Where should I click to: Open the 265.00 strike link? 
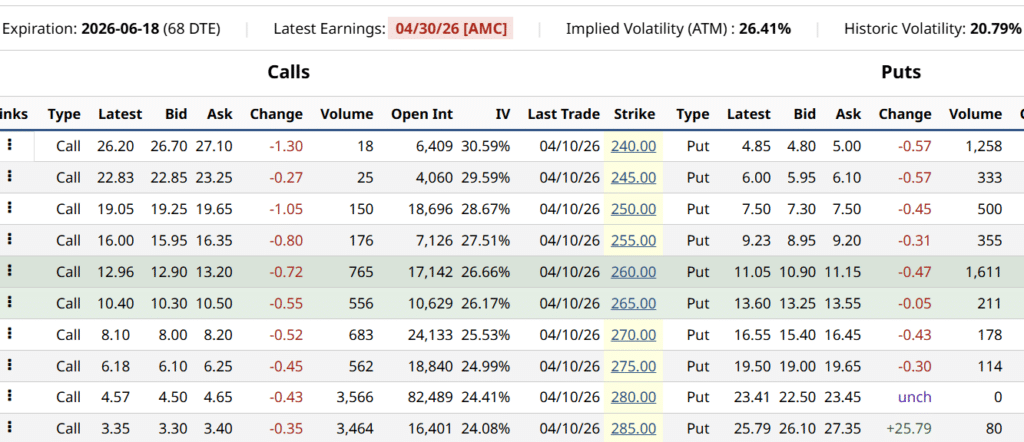(x=633, y=303)
